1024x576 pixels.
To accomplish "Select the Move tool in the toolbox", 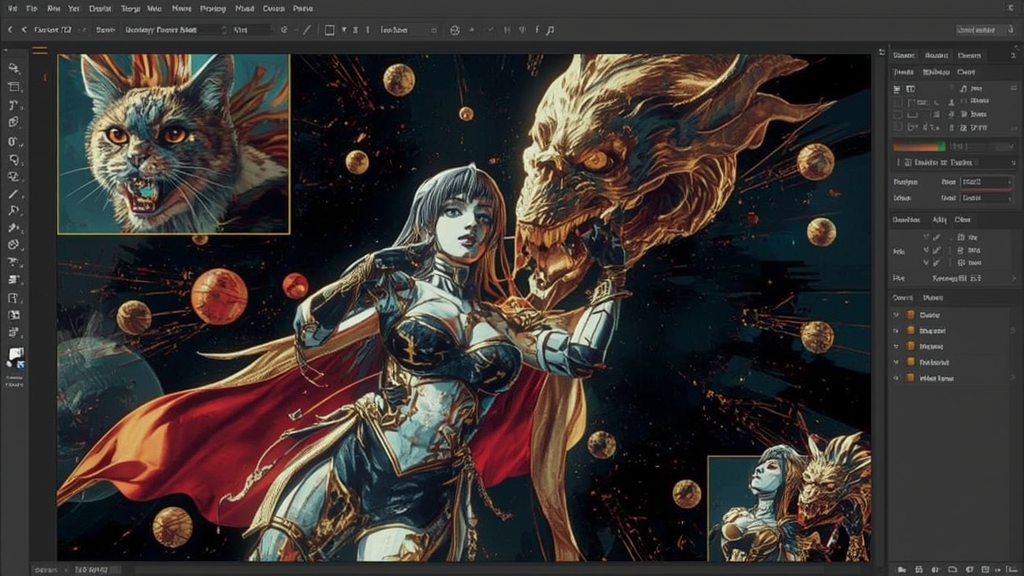I will pyautogui.click(x=14, y=69).
